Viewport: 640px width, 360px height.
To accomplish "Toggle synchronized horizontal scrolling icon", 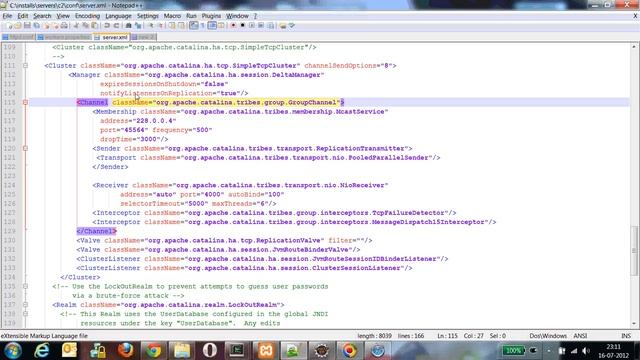I will (x=181, y=25).
